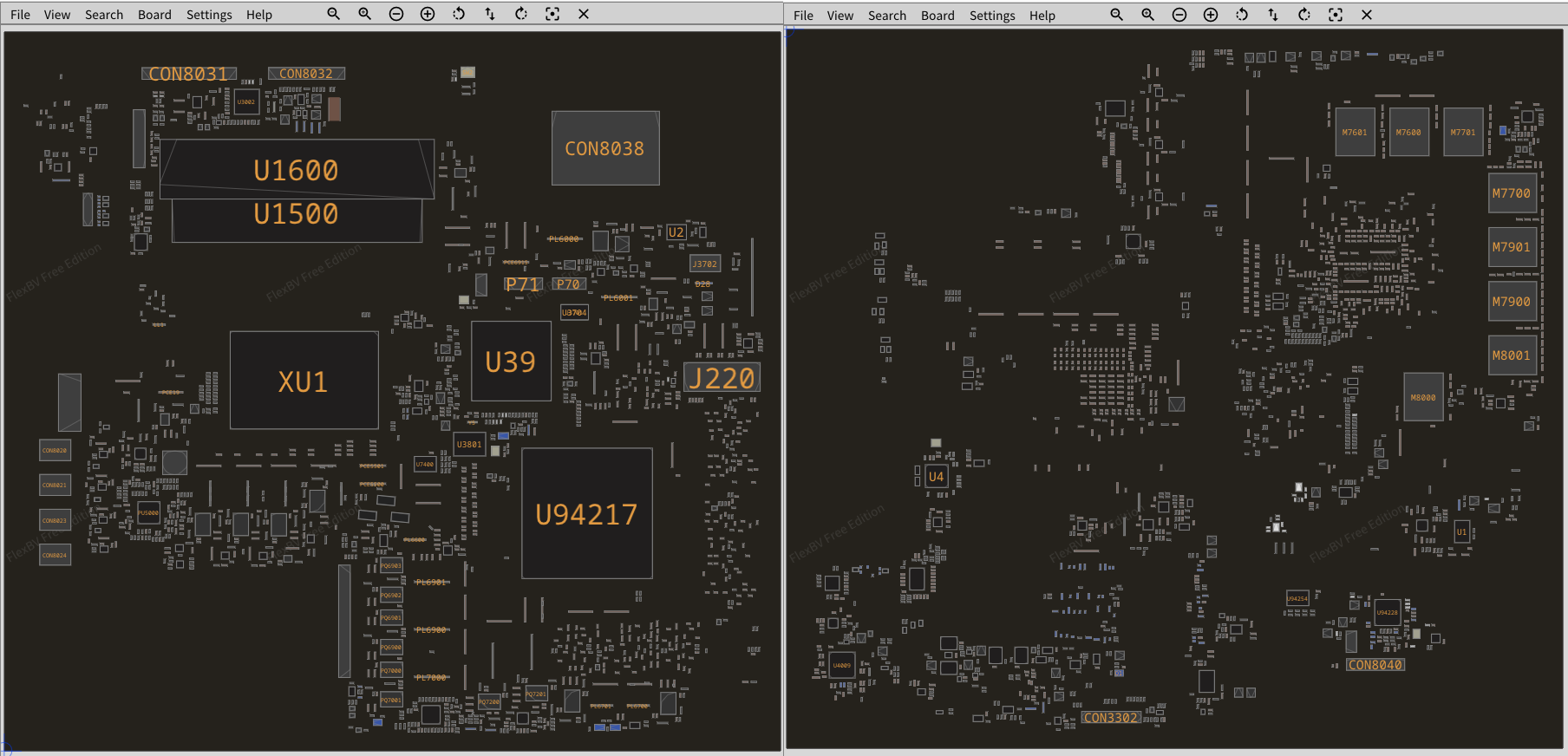Image resolution: width=1568 pixels, height=756 pixels.
Task: Rotate right board clockwise using toolbar icon
Action: (1304, 15)
